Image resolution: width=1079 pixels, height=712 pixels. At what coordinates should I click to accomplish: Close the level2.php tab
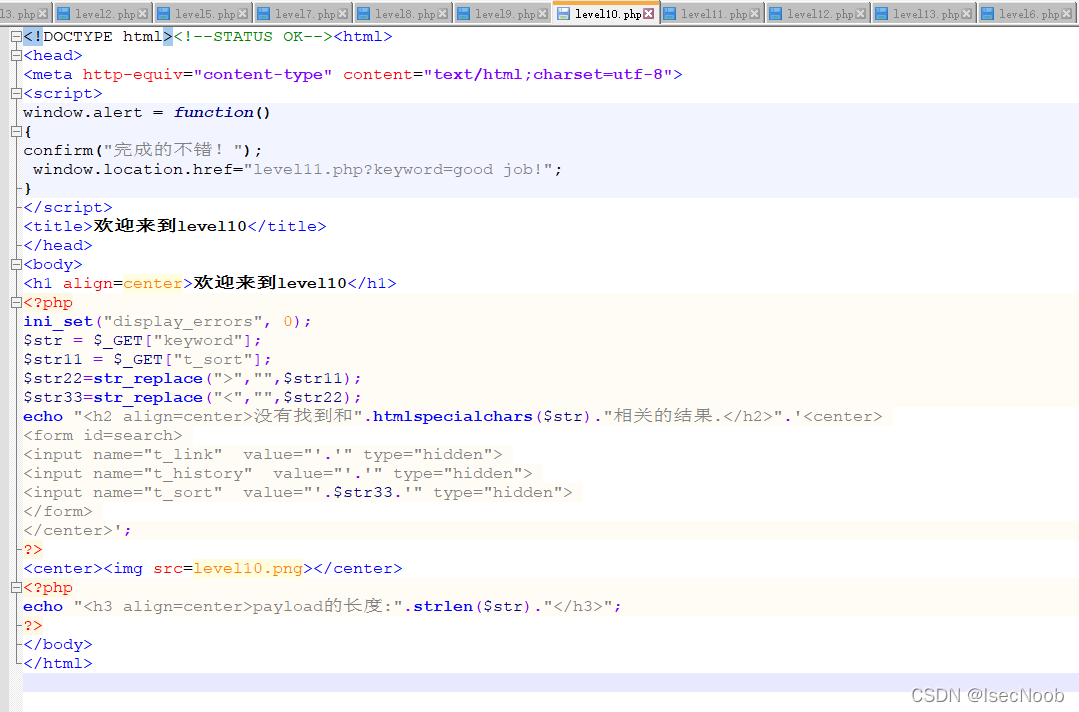coord(142,14)
